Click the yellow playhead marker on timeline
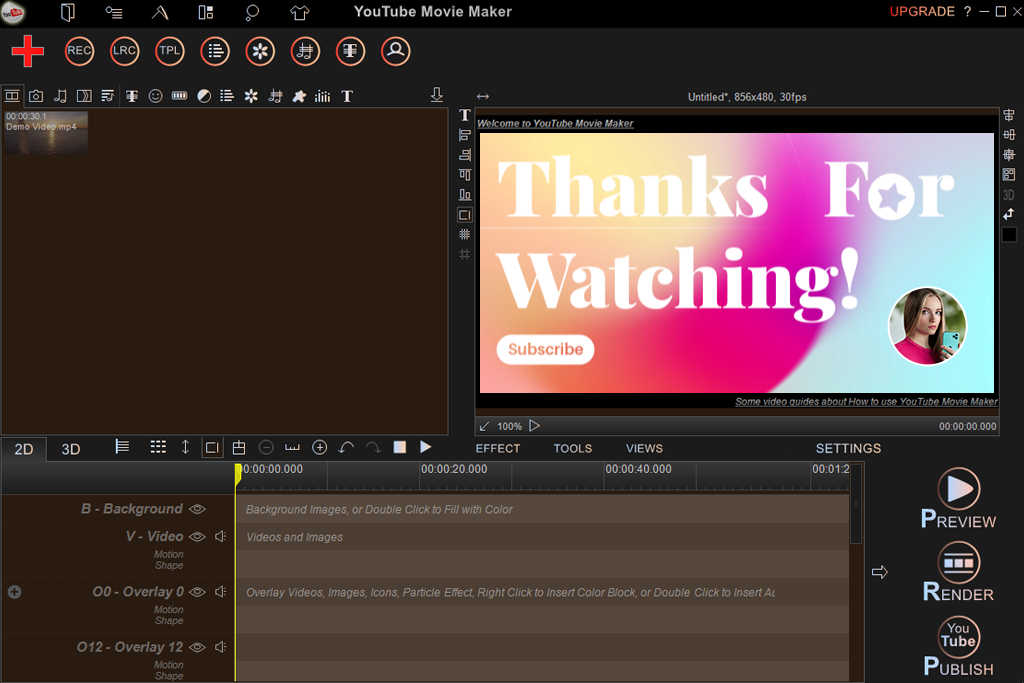Image resolution: width=1024 pixels, height=683 pixels. click(238, 473)
